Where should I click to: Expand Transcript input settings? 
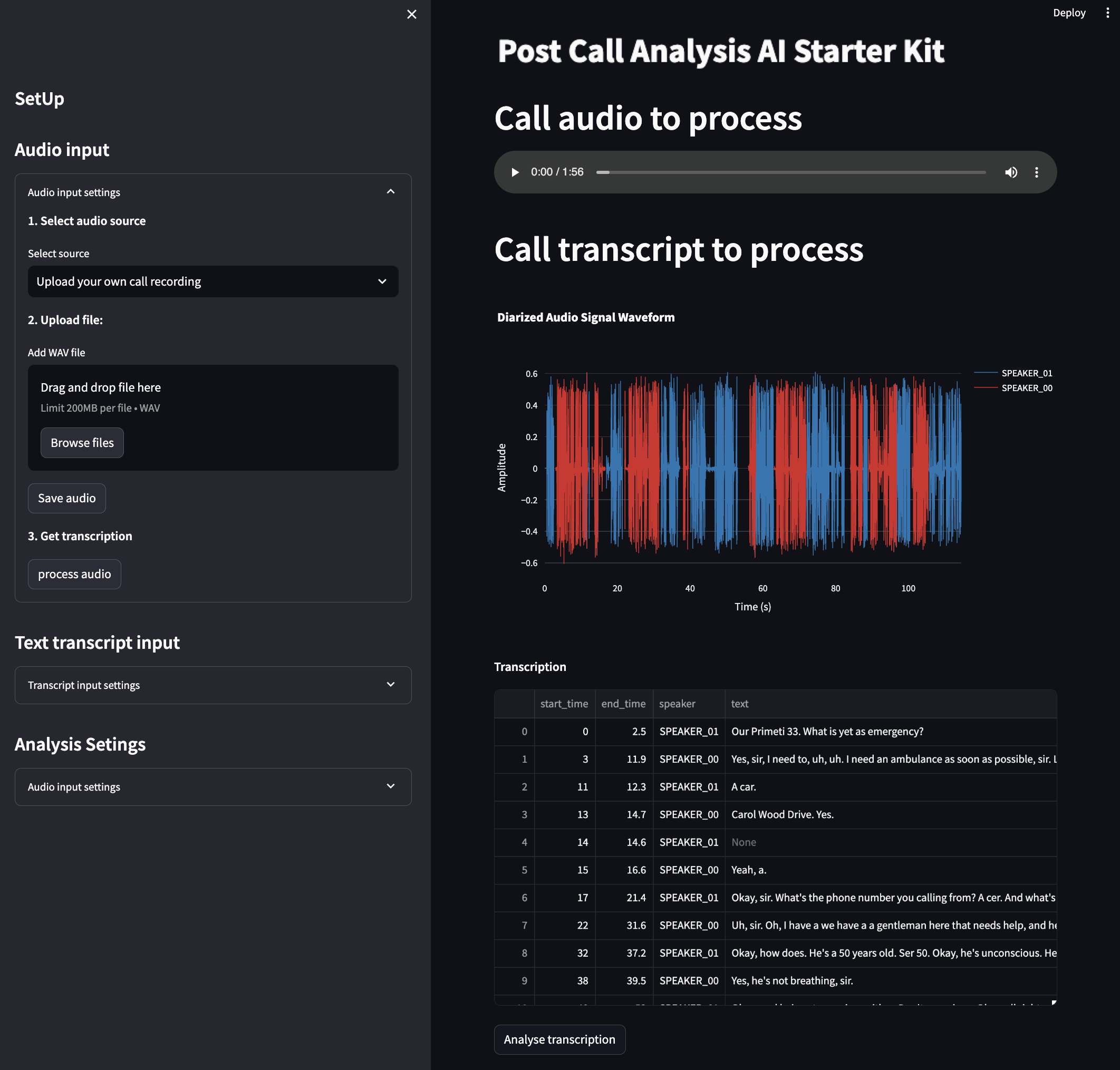[213, 685]
